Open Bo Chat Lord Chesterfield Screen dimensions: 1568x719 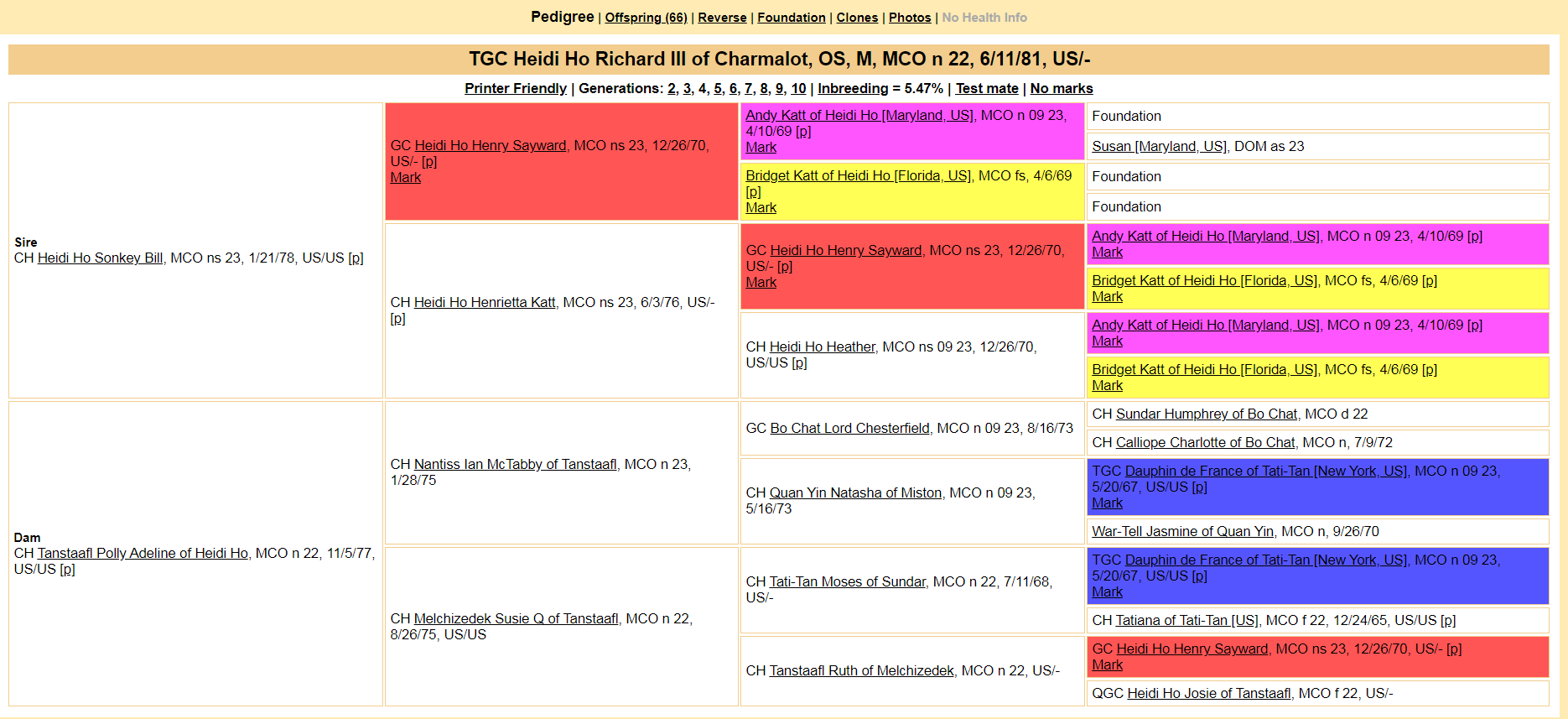point(849,428)
